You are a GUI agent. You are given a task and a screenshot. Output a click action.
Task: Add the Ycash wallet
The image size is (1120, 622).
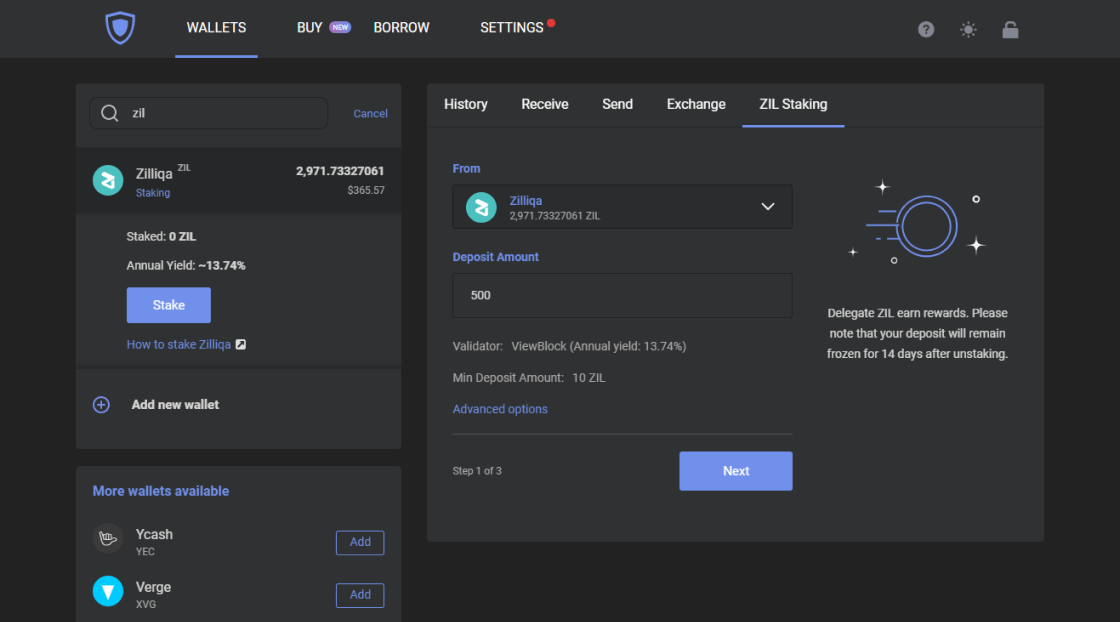click(x=360, y=542)
